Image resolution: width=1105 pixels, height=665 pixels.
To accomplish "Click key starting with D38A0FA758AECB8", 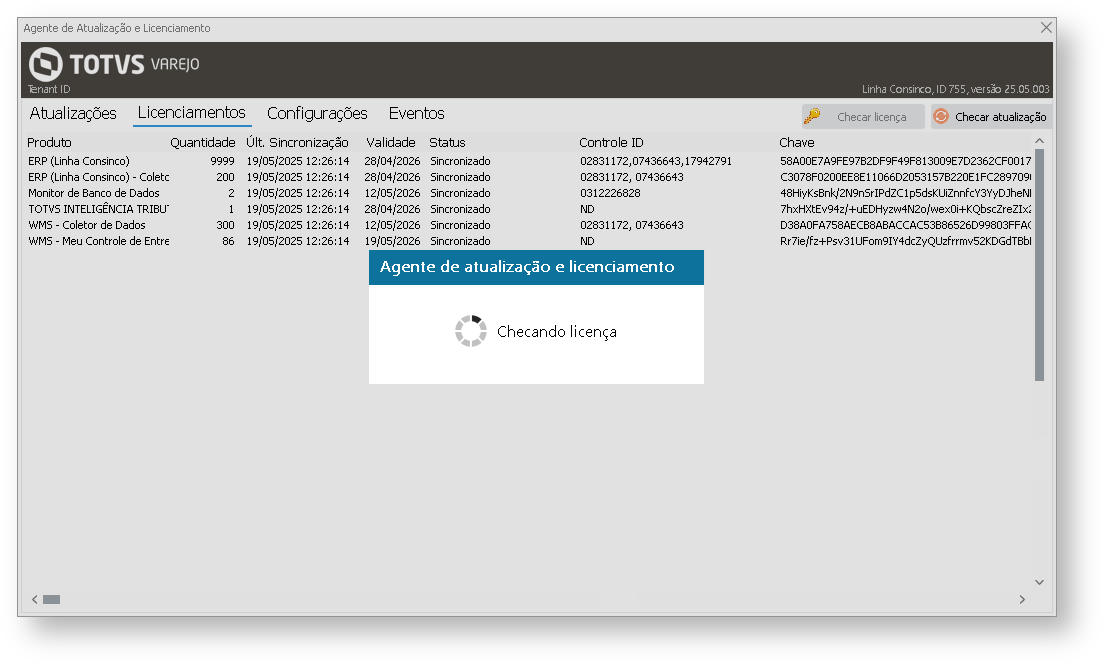I will (x=906, y=225).
